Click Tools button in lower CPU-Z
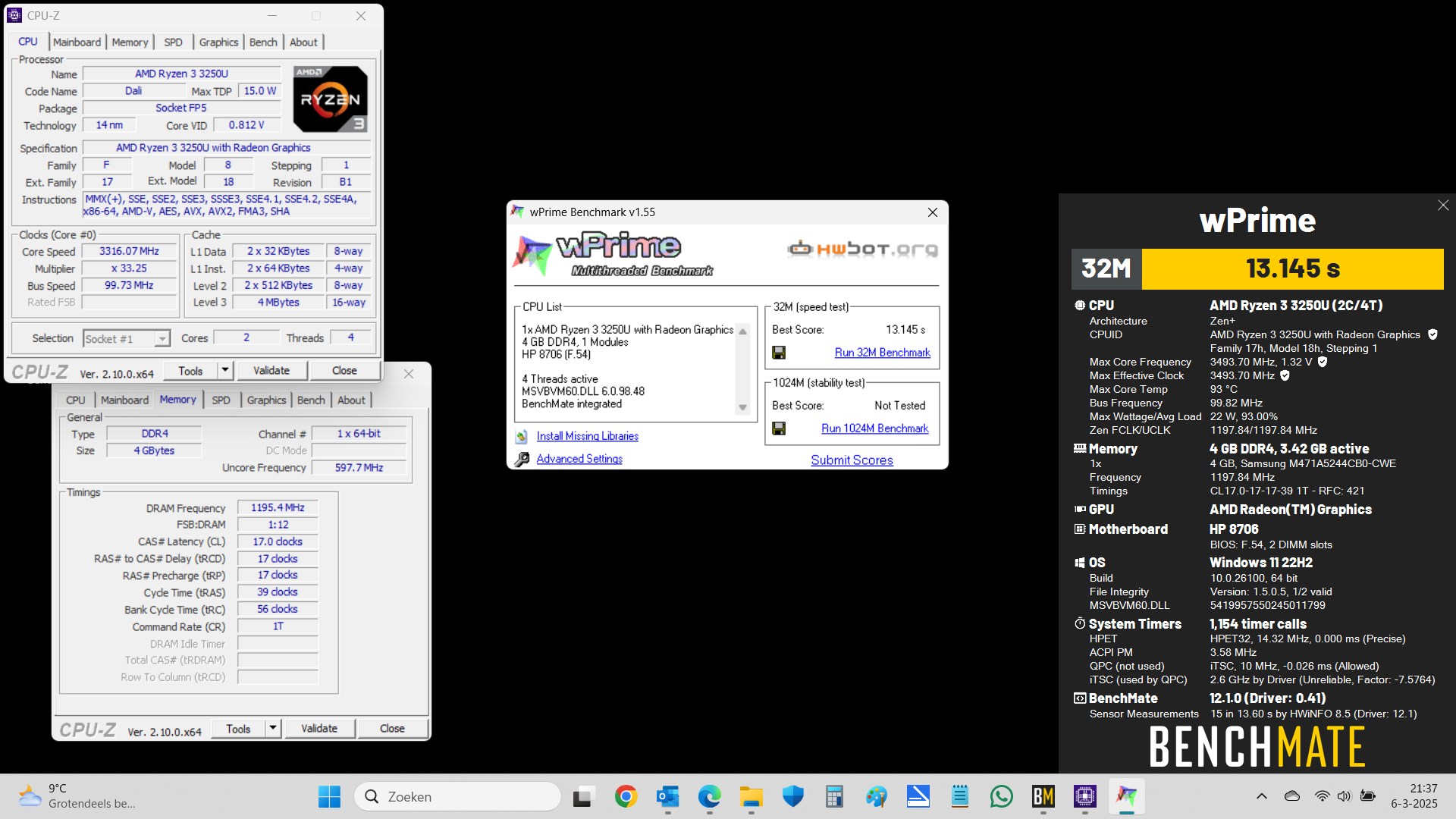The width and height of the screenshot is (1456, 819). point(238,729)
